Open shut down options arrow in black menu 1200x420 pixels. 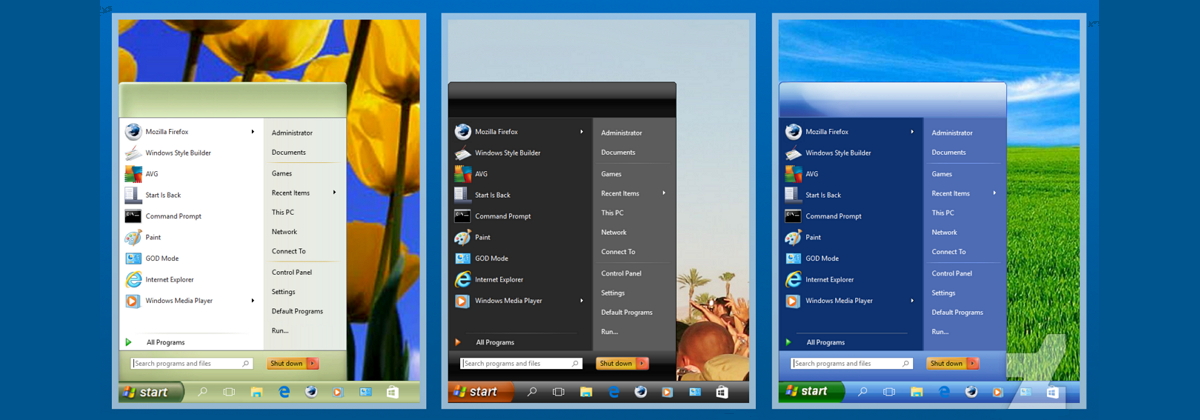pyautogui.click(x=642, y=363)
